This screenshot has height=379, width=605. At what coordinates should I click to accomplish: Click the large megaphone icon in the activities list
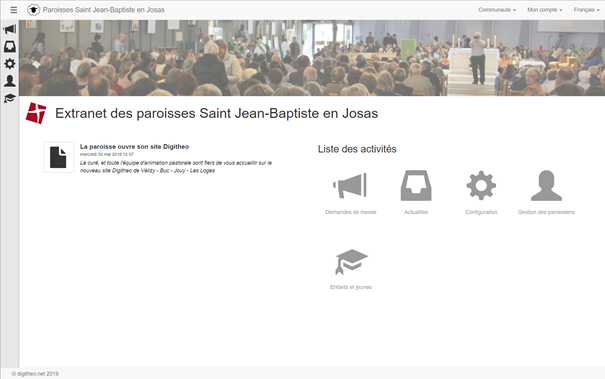(350, 186)
